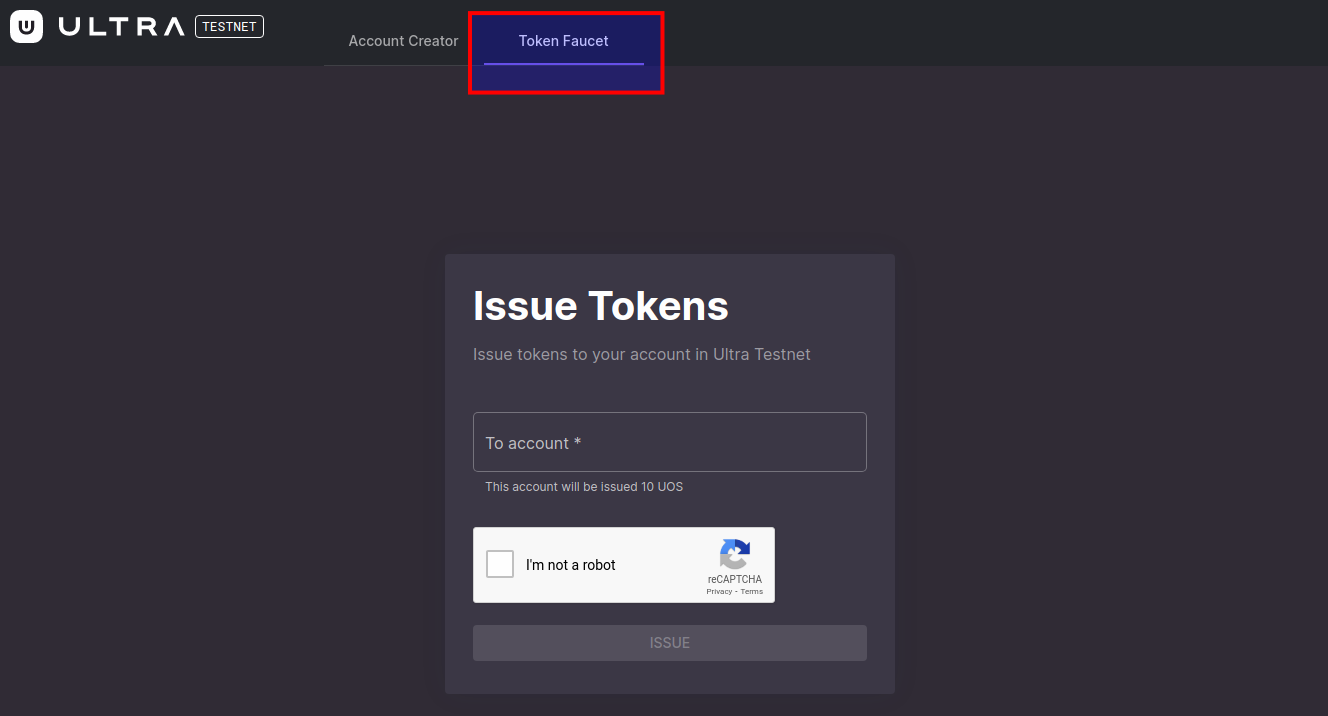1328x716 pixels.
Task: Click the 'reCAPTCHA' caption under the logo
Action: point(735,579)
